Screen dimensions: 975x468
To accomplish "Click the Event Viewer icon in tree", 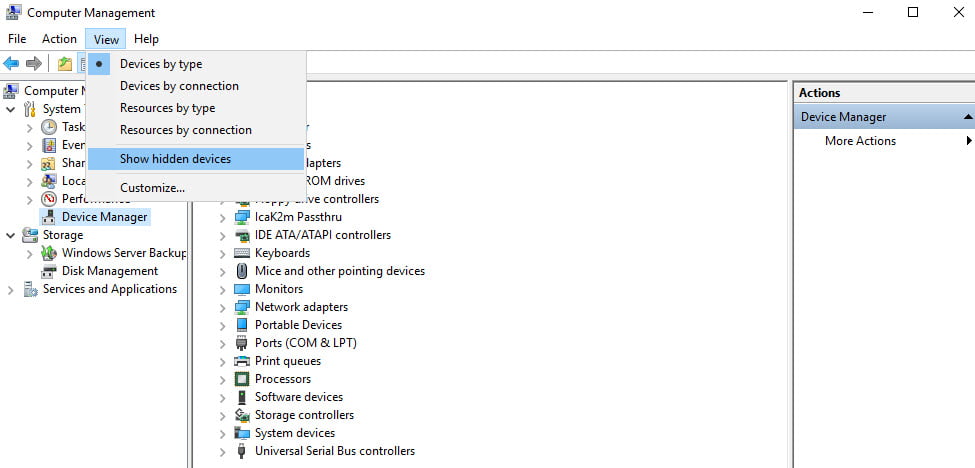I will click(x=49, y=145).
